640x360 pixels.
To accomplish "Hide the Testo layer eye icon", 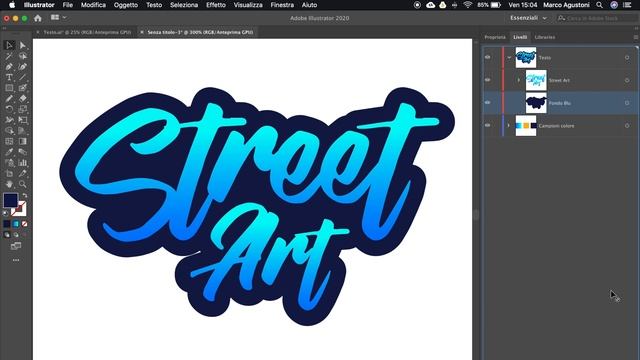I will pos(488,58).
